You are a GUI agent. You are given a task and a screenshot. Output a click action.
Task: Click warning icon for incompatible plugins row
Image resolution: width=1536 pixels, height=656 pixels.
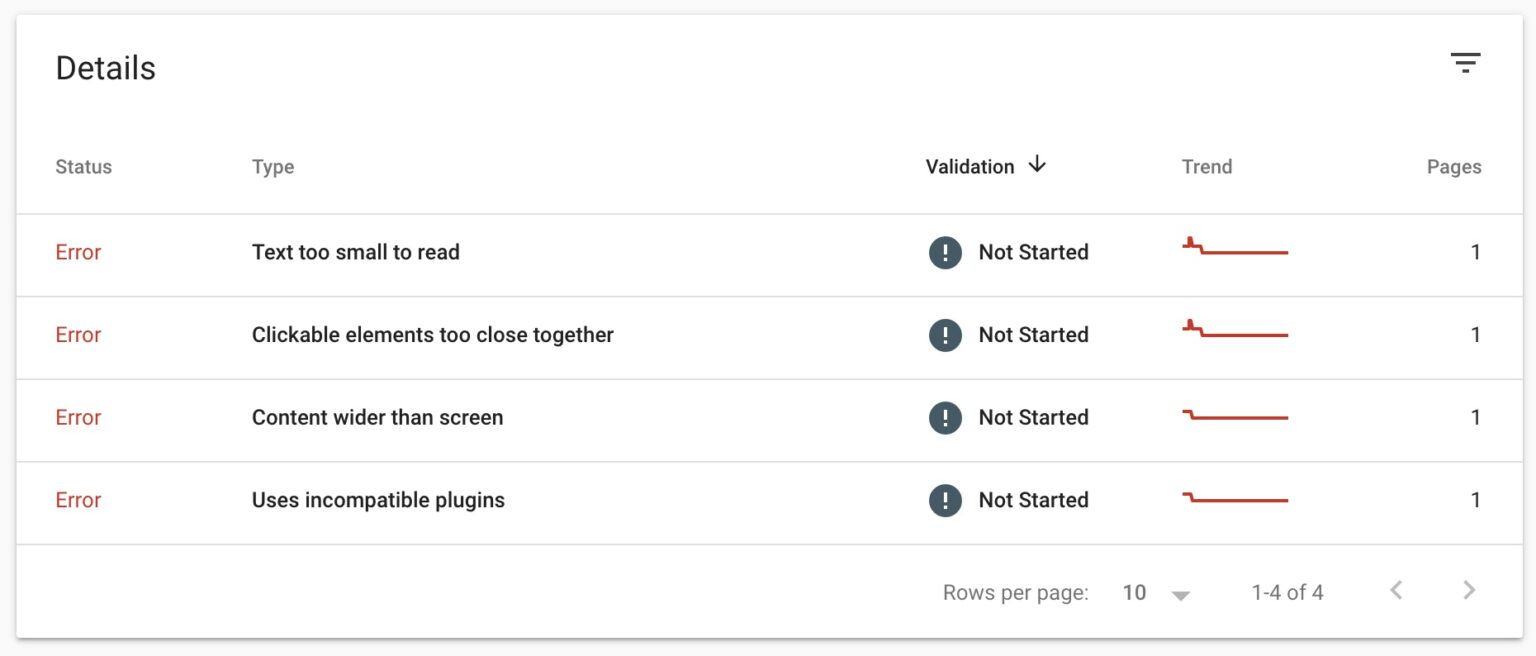point(945,500)
